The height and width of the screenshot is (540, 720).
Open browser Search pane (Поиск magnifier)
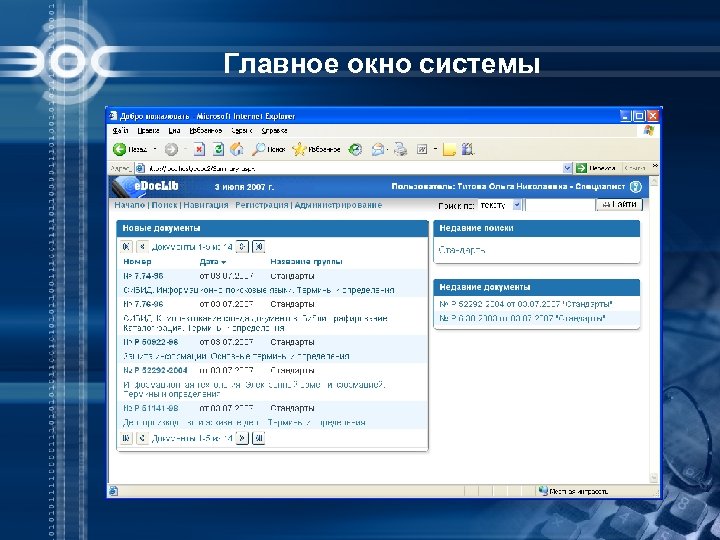coord(269,149)
